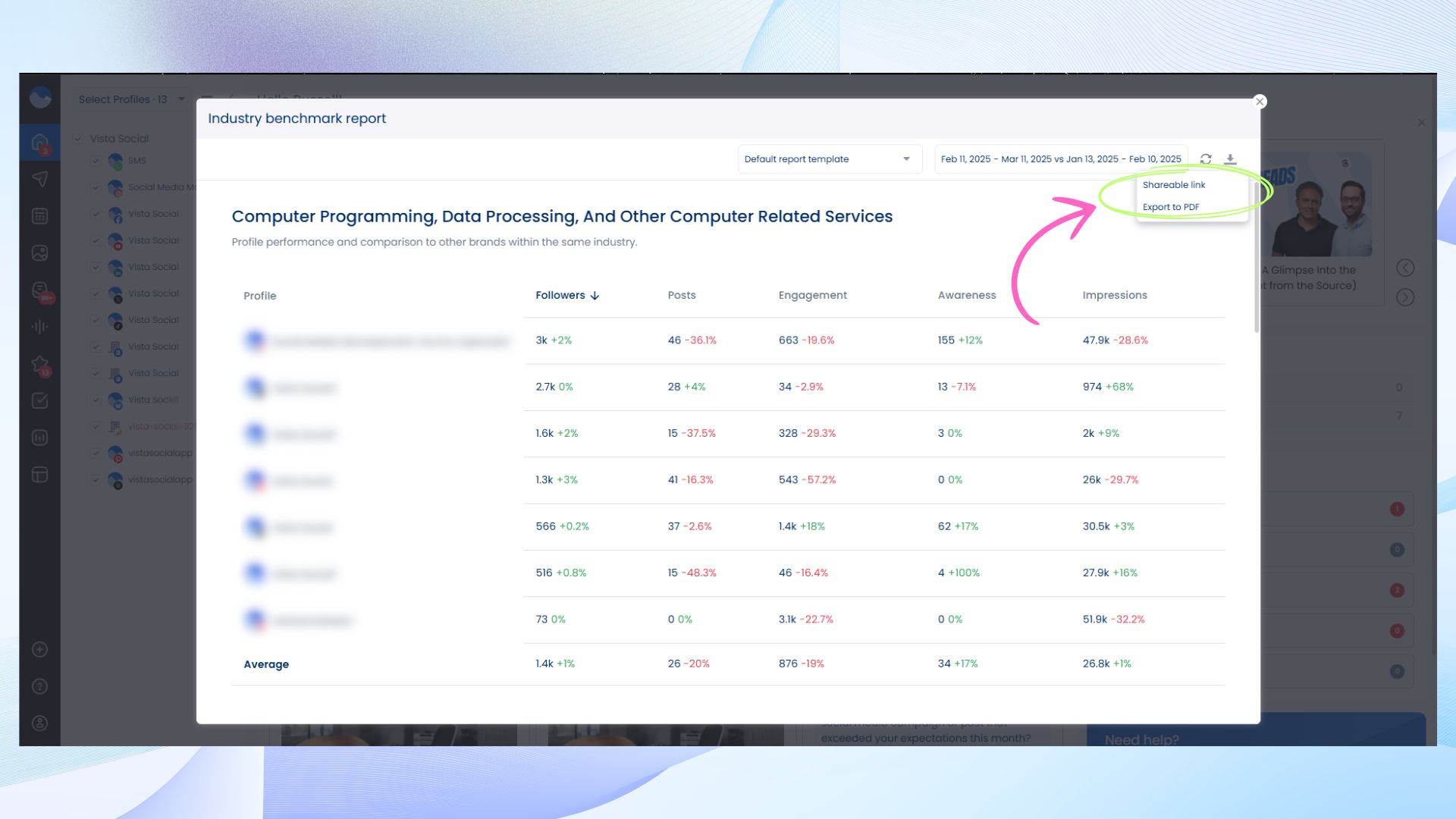The image size is (1456, 819).
Task: Open the Reports bar-chart icon in sidebar
Action: (x=39, y=438)
